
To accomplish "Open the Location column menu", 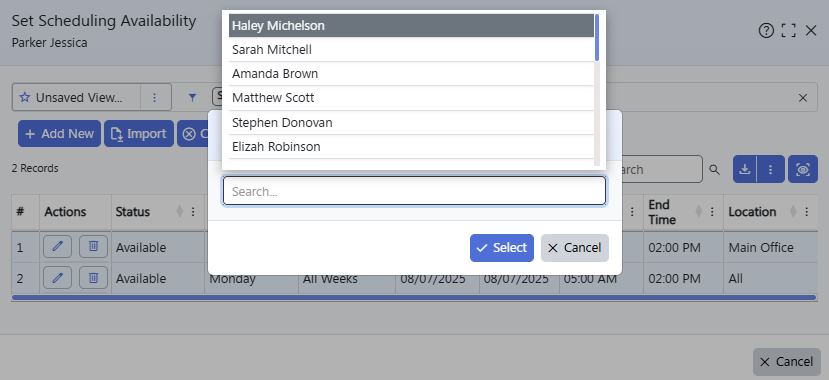I will tap(807, 211).
